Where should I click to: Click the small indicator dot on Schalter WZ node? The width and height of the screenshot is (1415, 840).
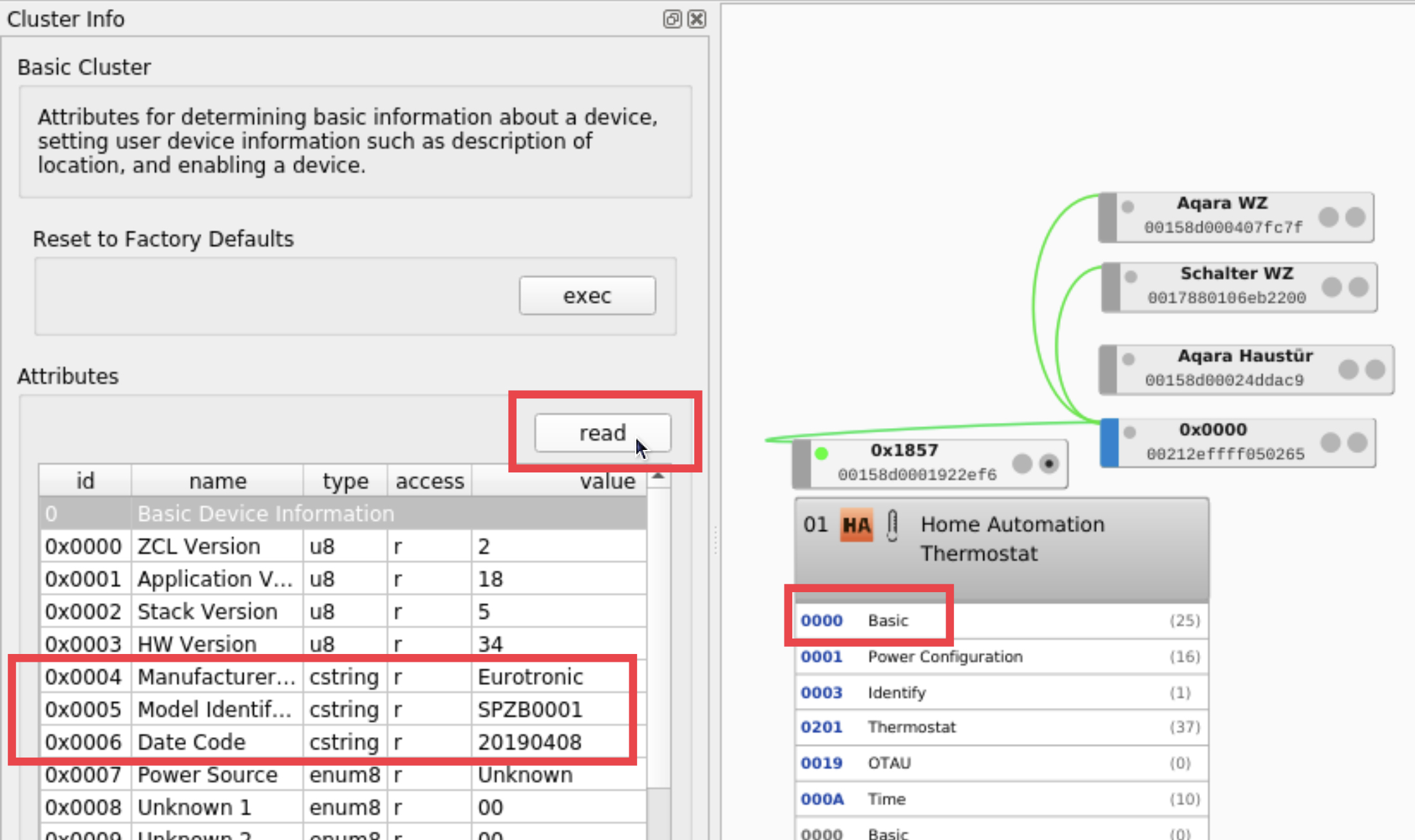pos(1131,277)
